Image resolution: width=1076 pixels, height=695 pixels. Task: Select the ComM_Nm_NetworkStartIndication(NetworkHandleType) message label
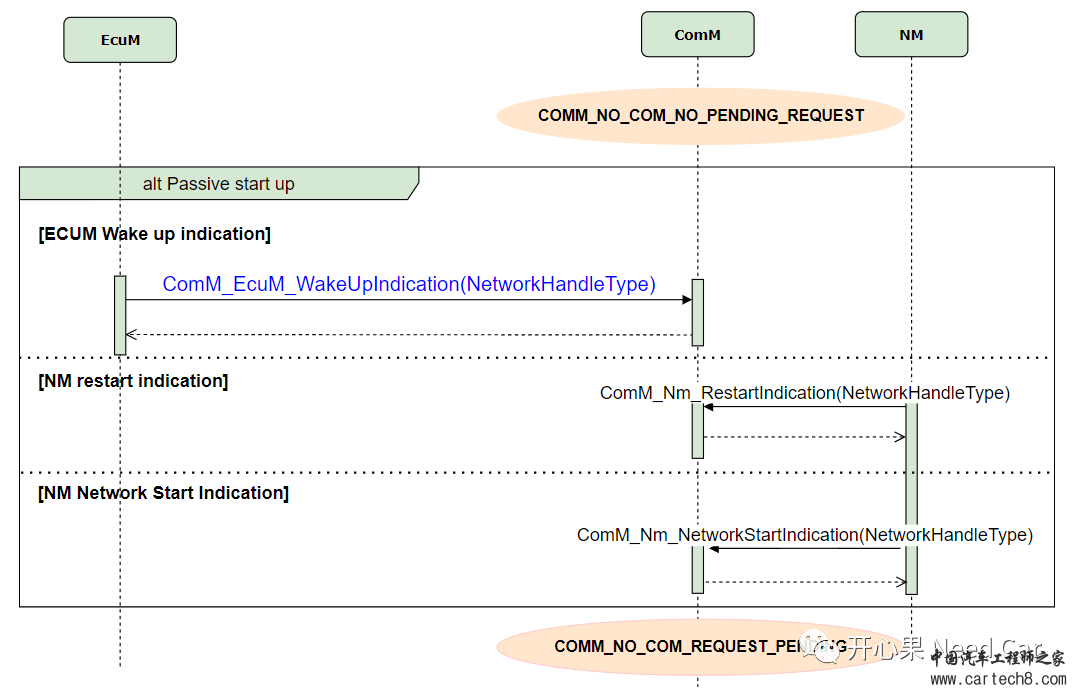pyautogui.click(x=805, y=535)
